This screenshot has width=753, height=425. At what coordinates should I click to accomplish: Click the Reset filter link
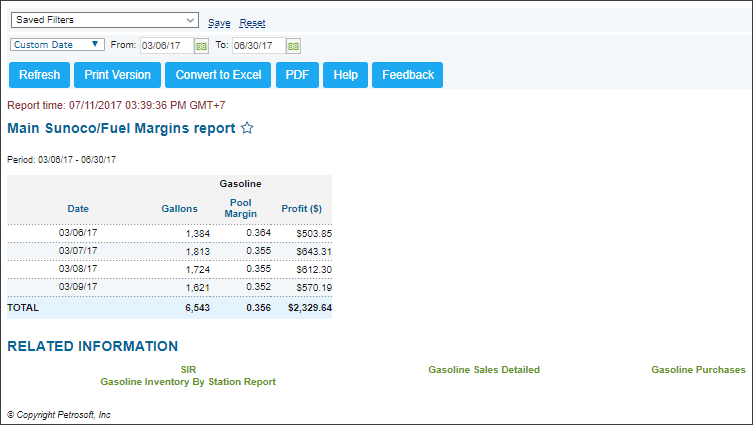[x=252, y=23]
